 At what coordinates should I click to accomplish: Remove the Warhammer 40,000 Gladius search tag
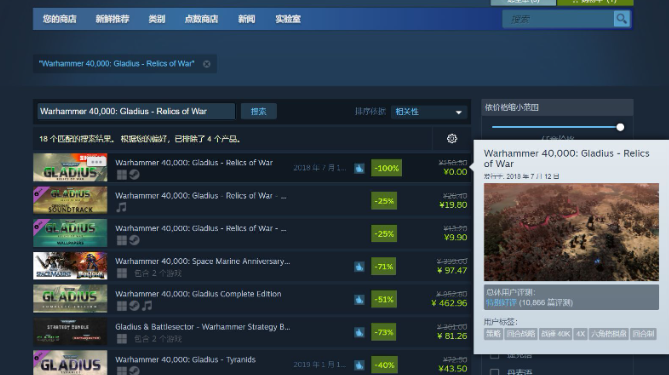click(x=207, y=64)
